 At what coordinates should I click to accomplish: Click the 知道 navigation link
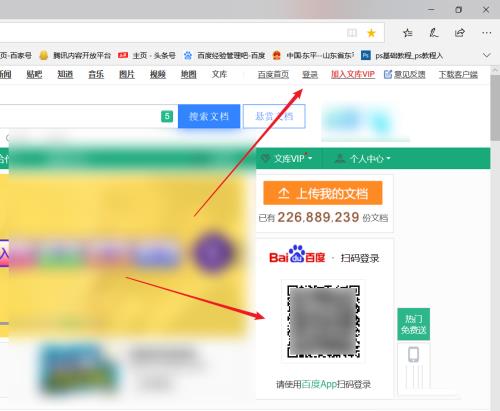[65, 74]
